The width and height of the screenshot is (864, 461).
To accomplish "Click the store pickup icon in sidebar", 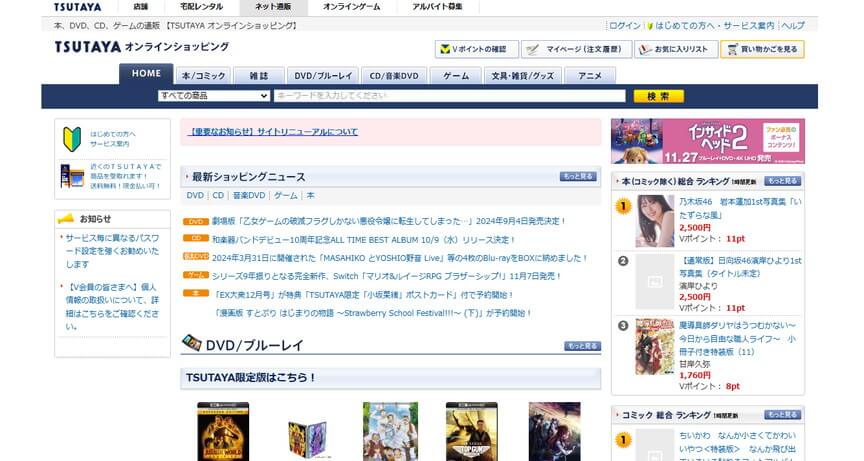I will click(72, 176).
